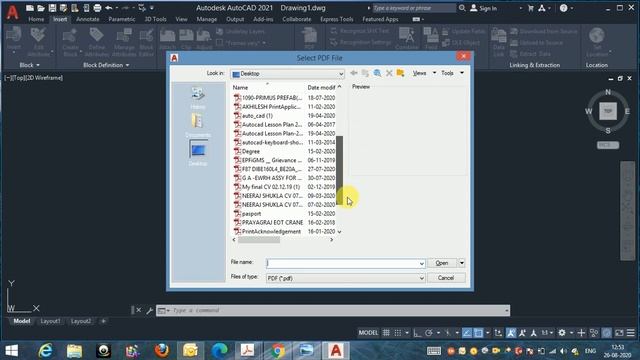Click Sign In in title bar
Screen dimensions: 640x360
[484, 8]
